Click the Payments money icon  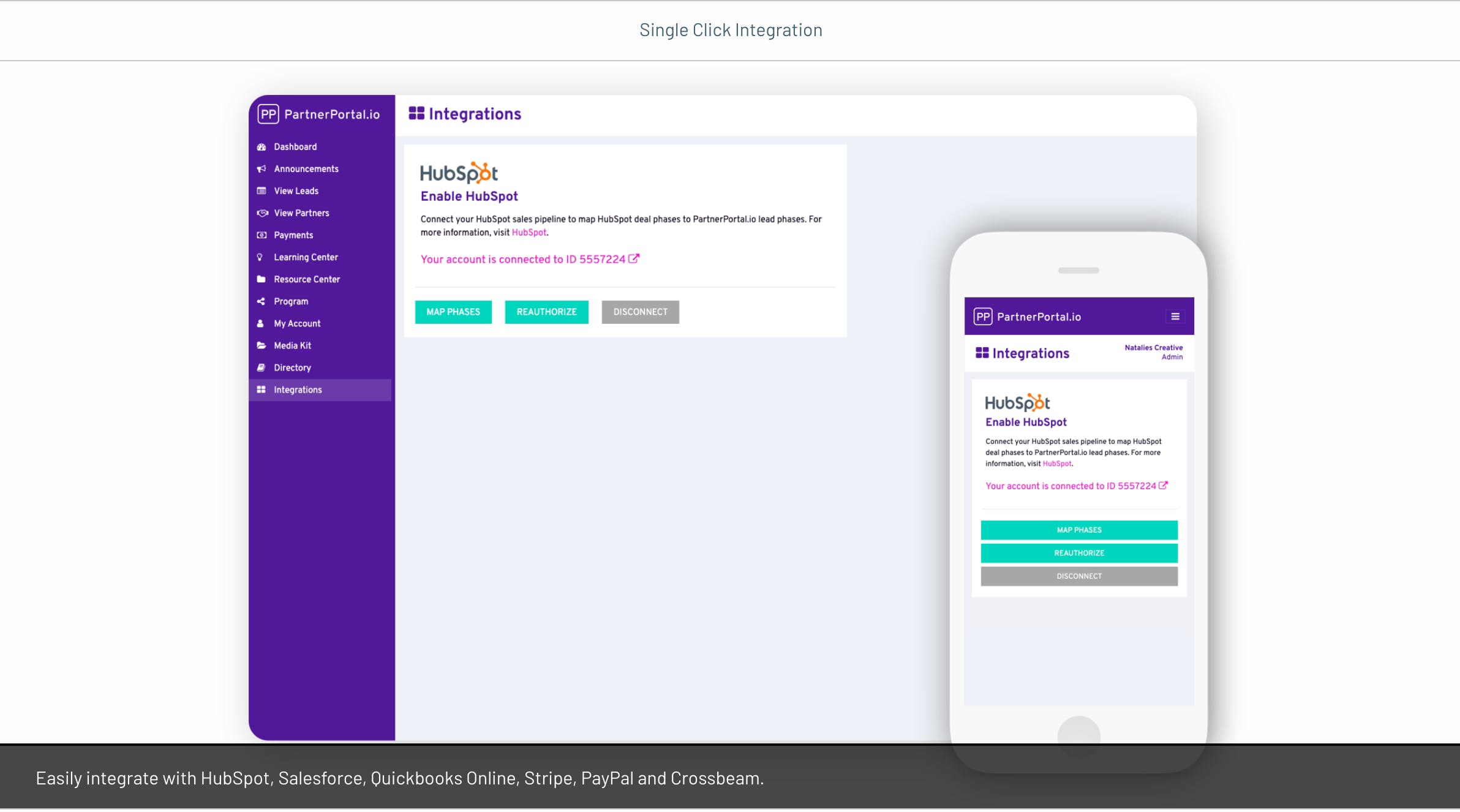(262, 235)
